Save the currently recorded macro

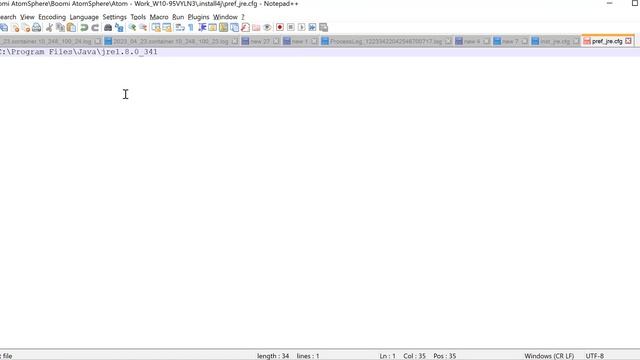pos(323,27)
